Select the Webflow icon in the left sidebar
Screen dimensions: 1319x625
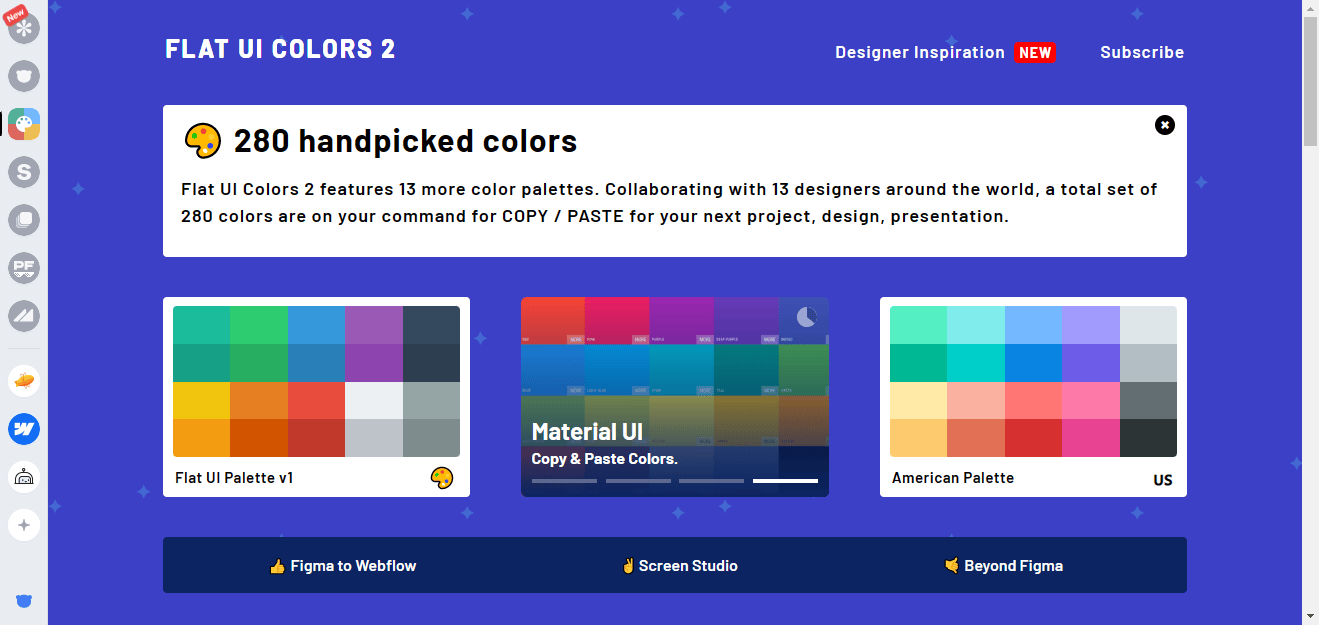pos(22,429)
